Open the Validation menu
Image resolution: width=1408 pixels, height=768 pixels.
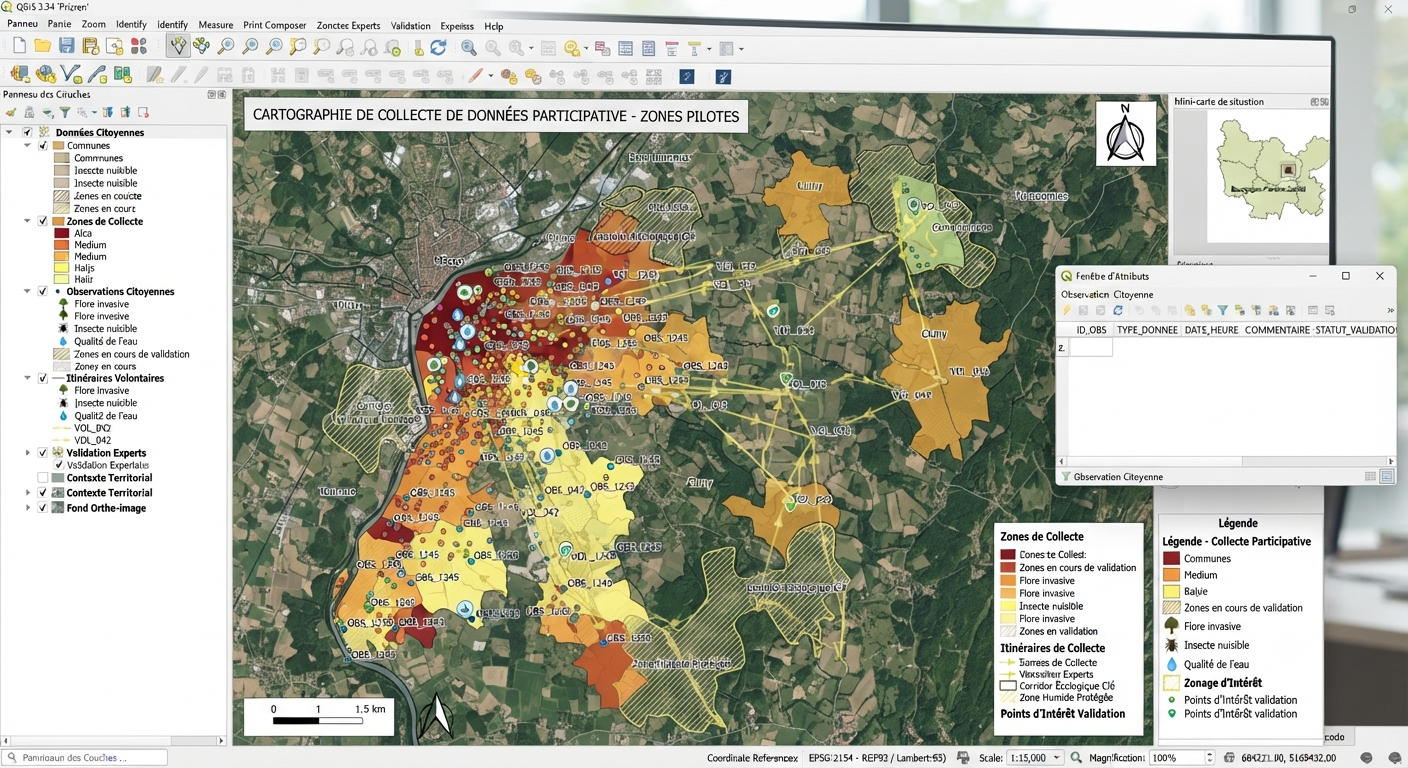click(x=411, y=24)
